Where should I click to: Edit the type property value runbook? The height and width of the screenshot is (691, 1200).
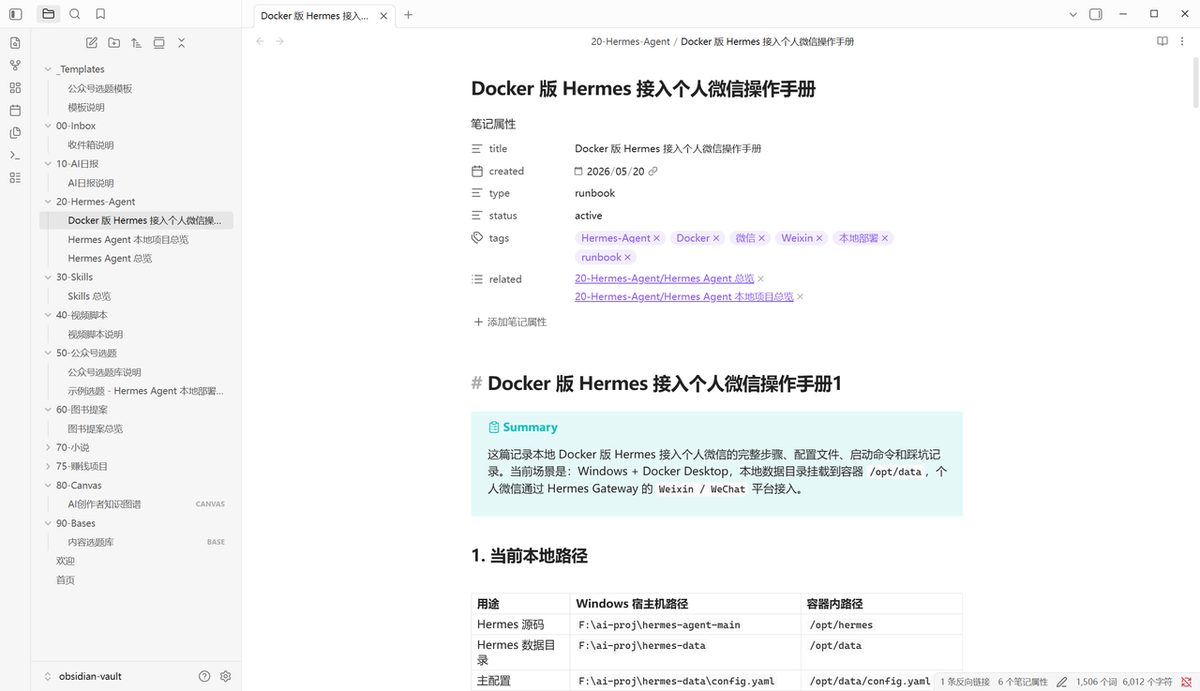tap(595, 193)
